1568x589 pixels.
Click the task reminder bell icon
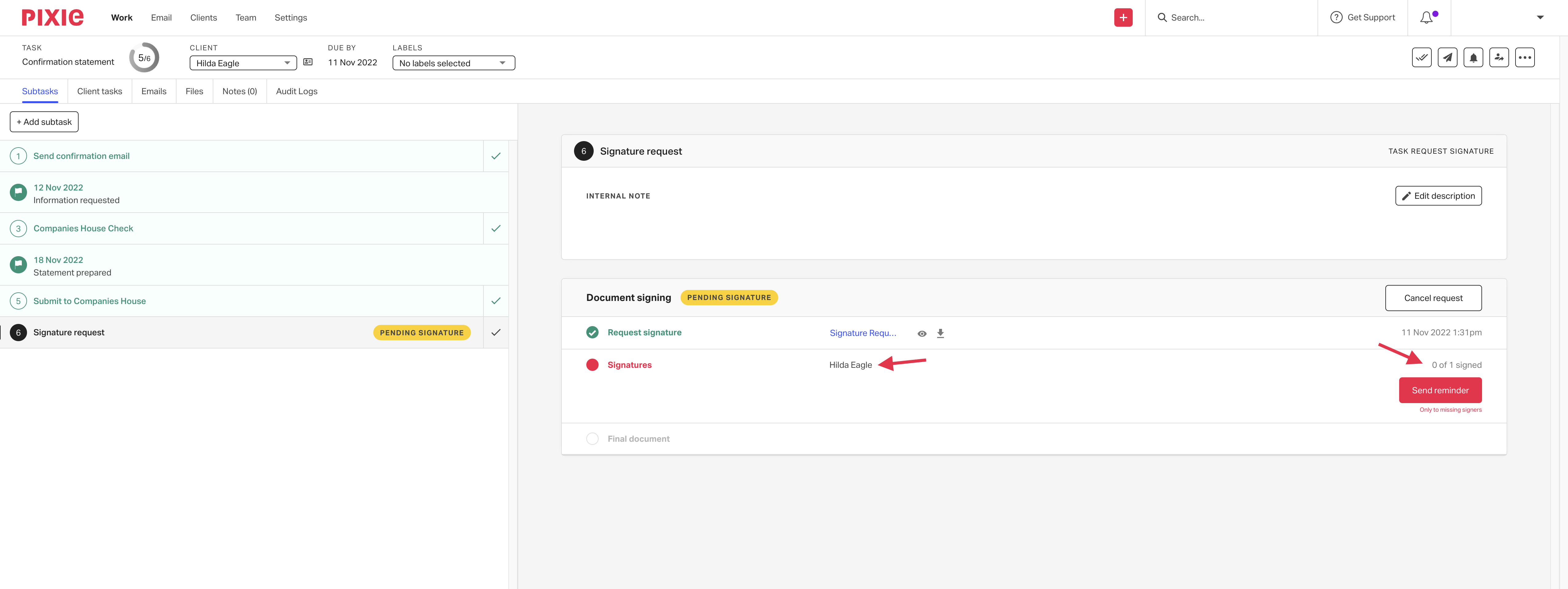(1473, 58)
